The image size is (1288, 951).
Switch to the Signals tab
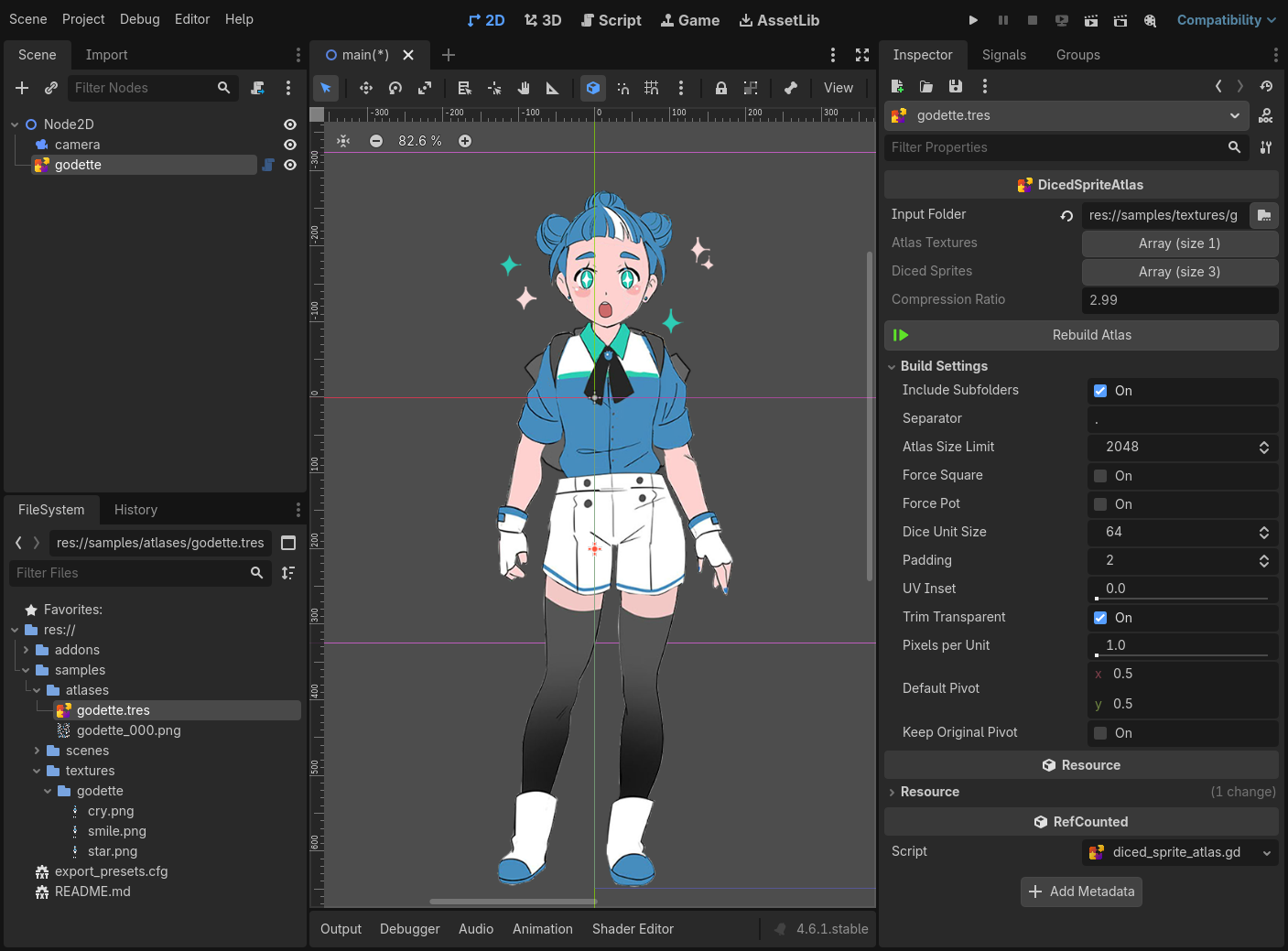(x=1003, y=55)
